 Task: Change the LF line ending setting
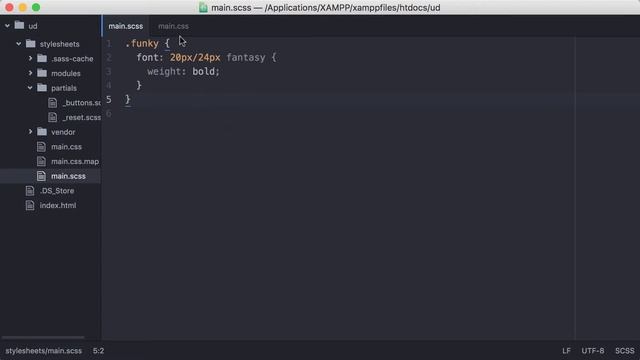click(x=566, y=351)
